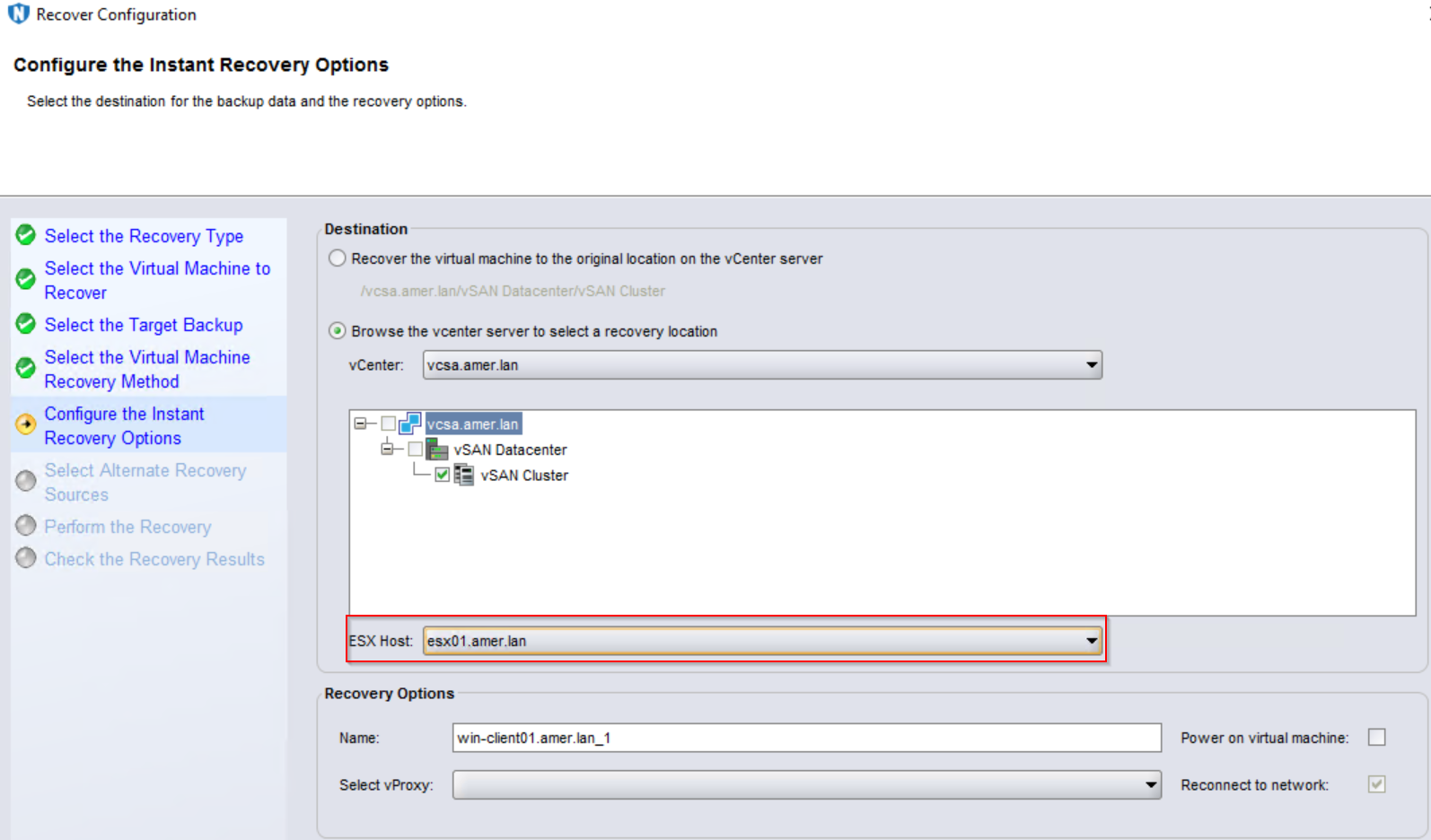Select browse the vcenter server radio button

tap(337, 331)
